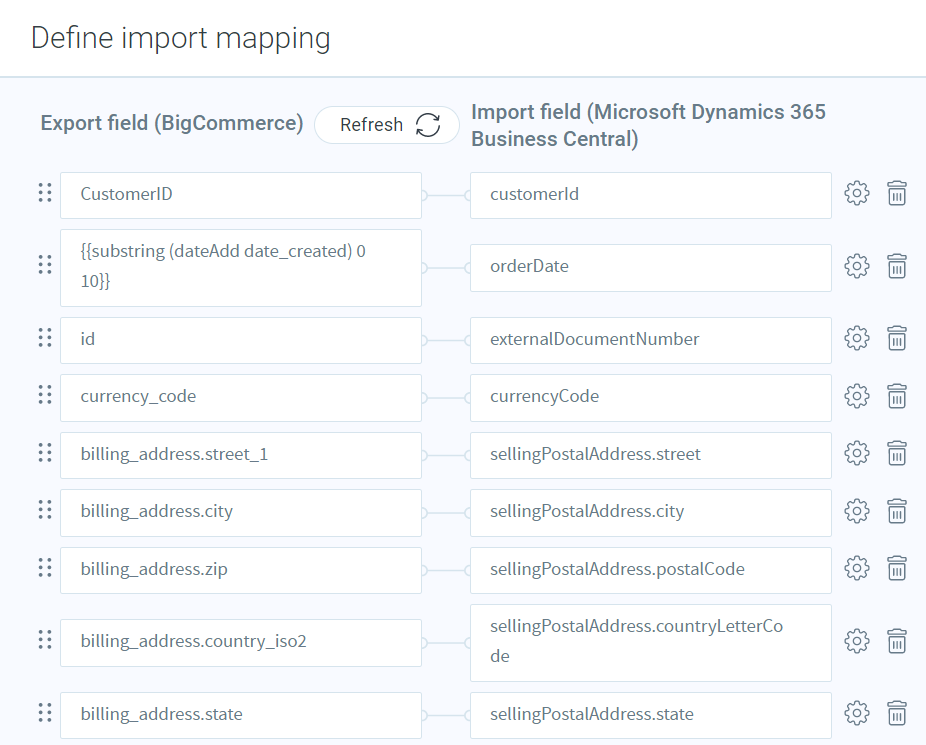Click the Export field (BigCommerce) heading
The height and width of the screenshot is (745, 926).
(172, 123)
